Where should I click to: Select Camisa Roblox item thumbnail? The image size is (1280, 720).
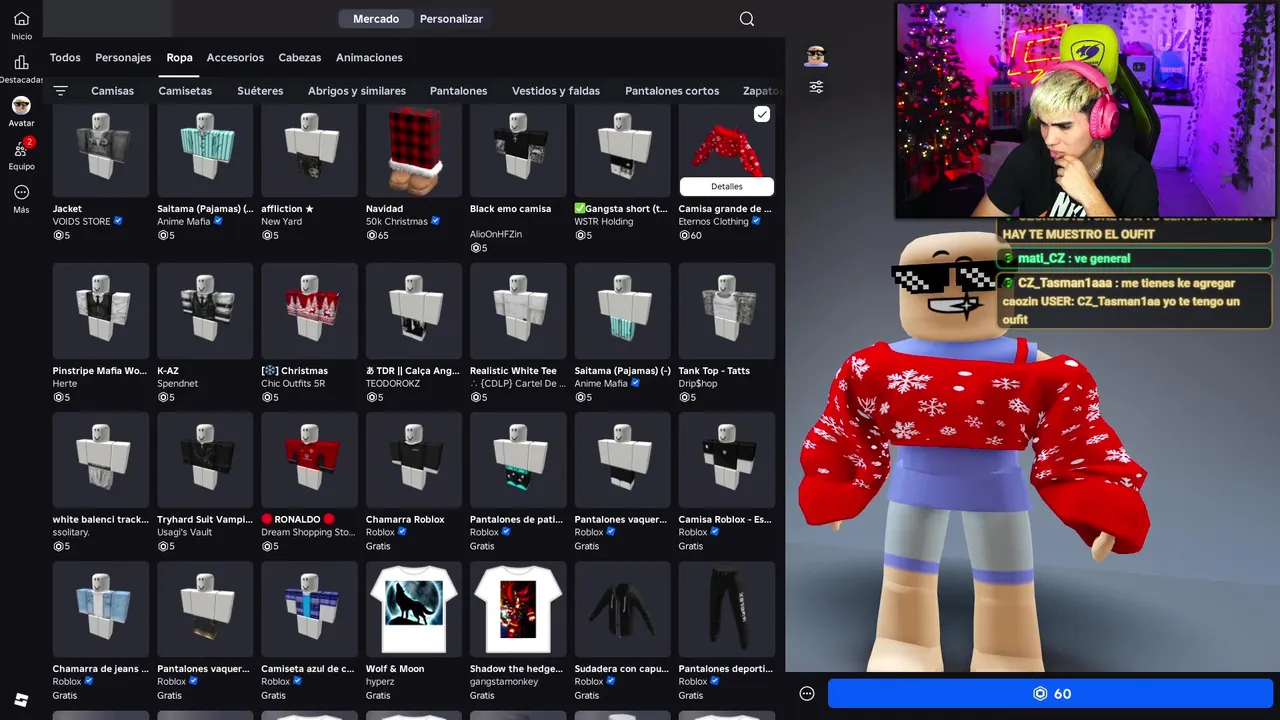coord(727,460)
